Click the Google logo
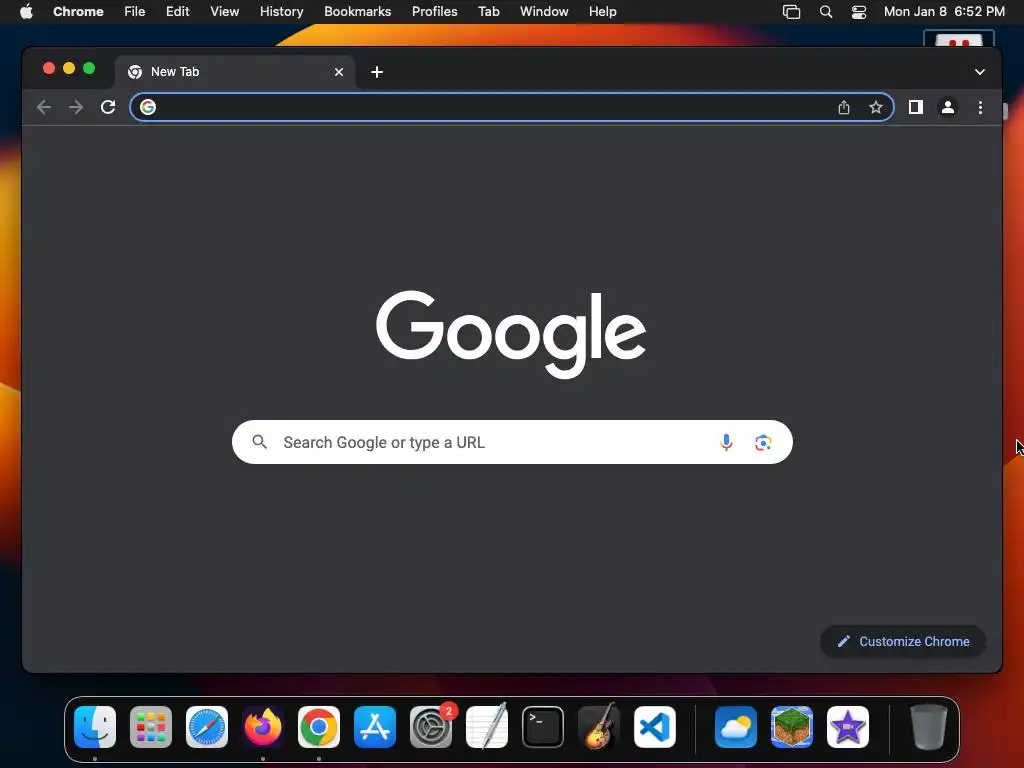 [x=511, y=334]
